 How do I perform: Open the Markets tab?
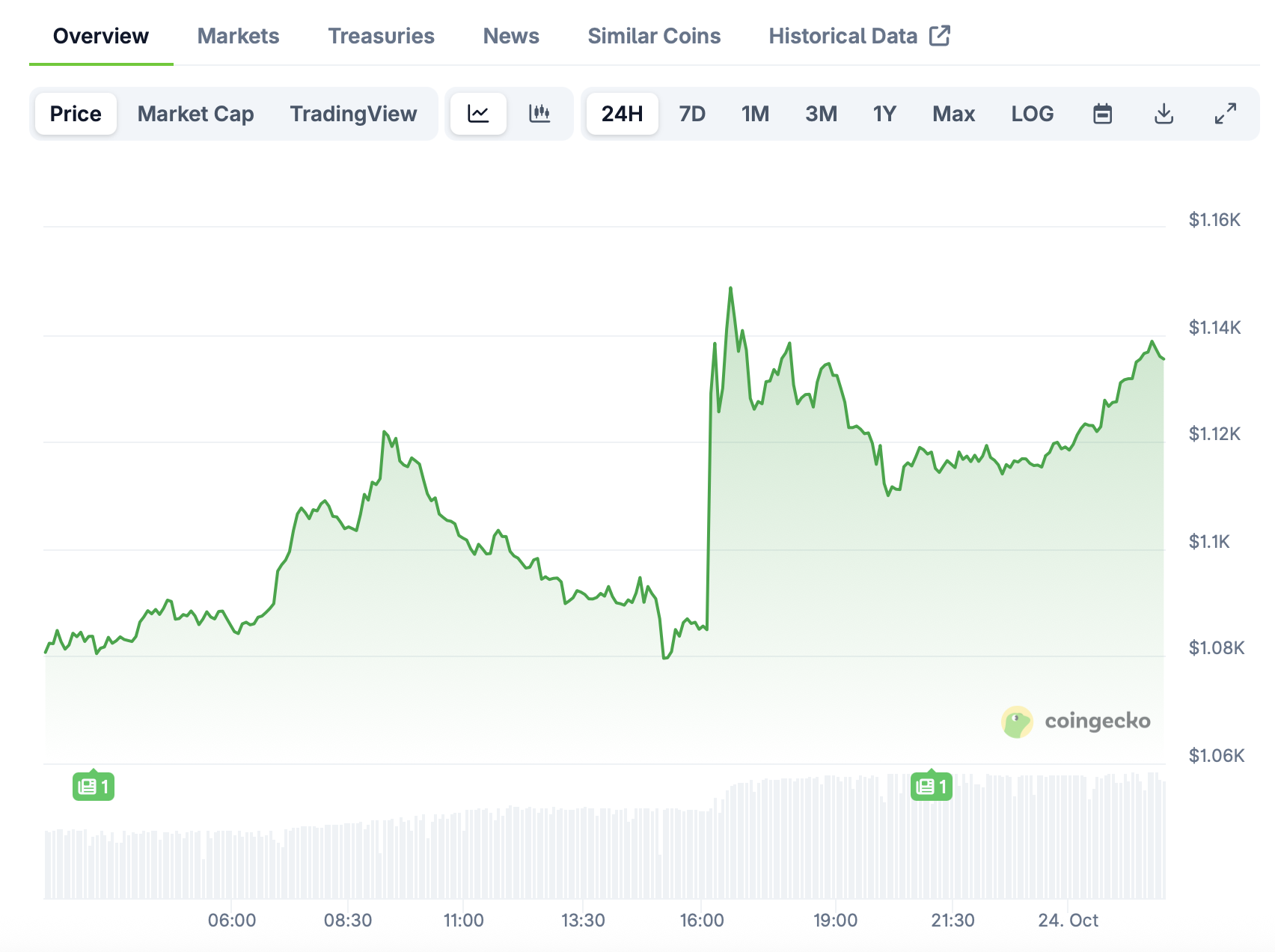tap(238, 36)
